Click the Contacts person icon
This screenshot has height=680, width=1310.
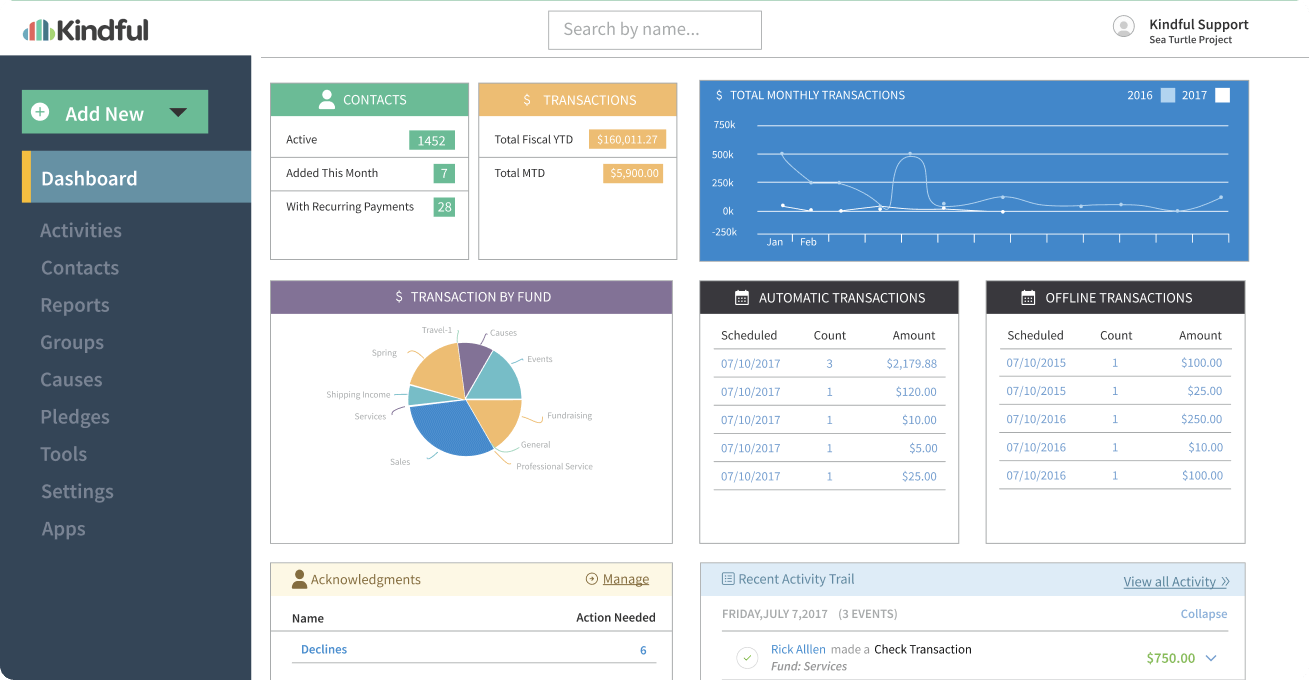click(x=326, y=100)
